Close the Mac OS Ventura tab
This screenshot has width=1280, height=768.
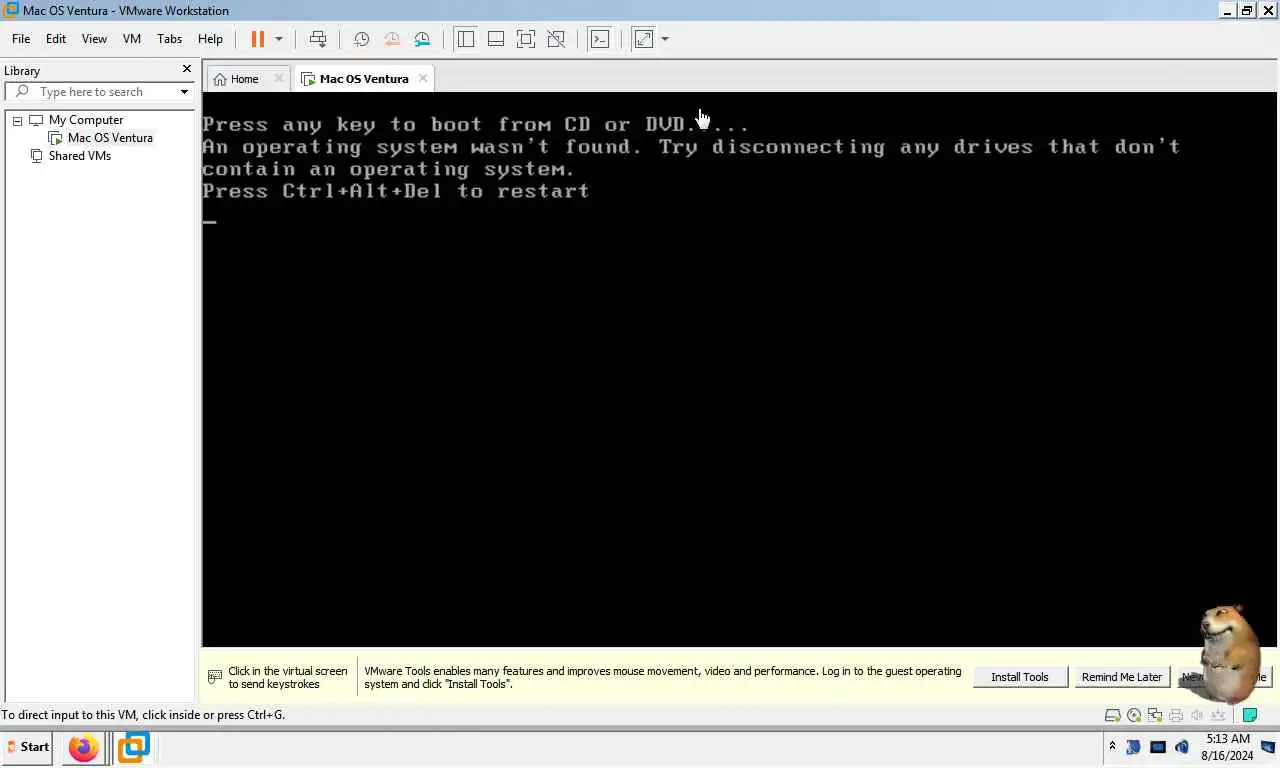click(423, 78)
